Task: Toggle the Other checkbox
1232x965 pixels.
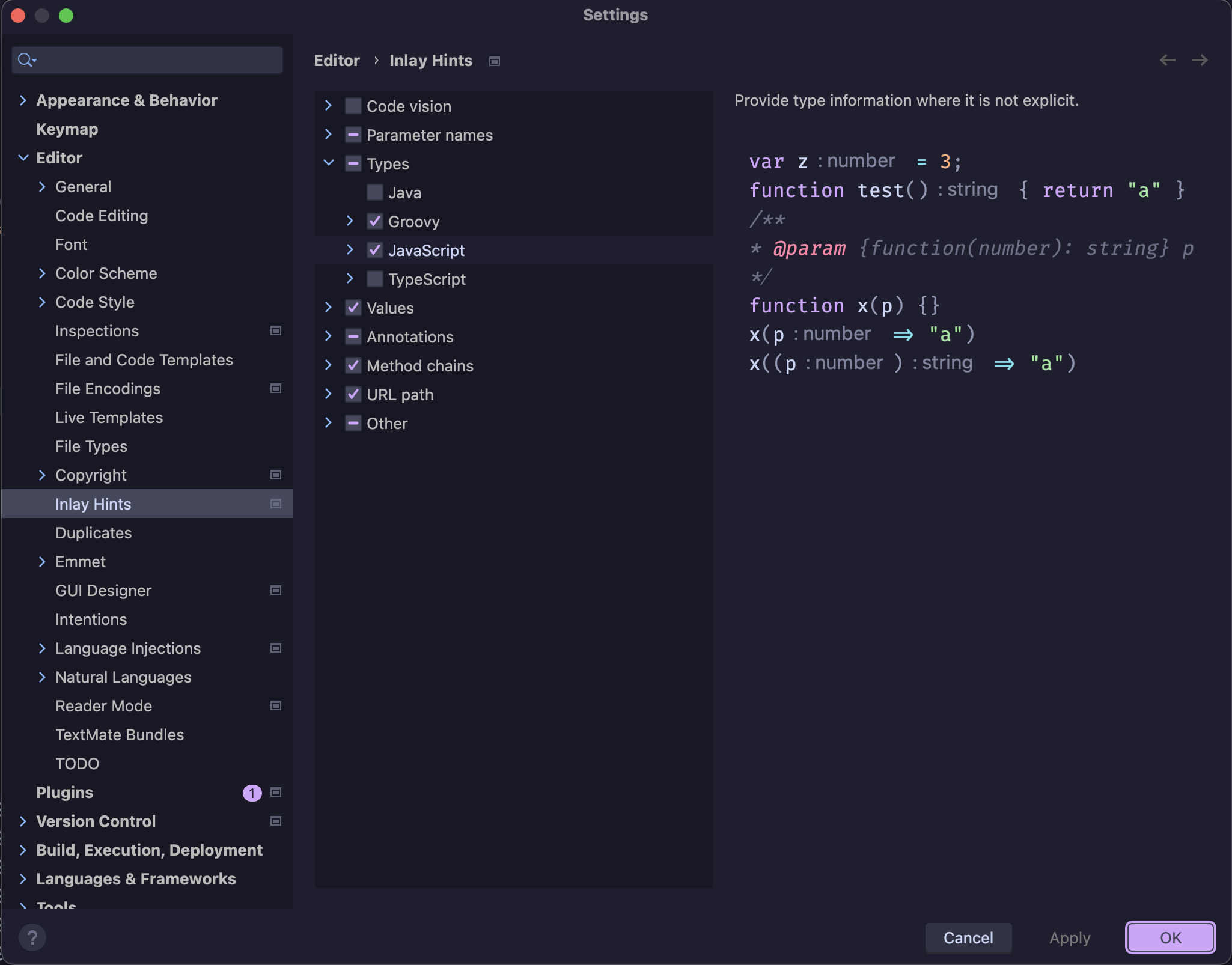Action: tap(353, 424)
